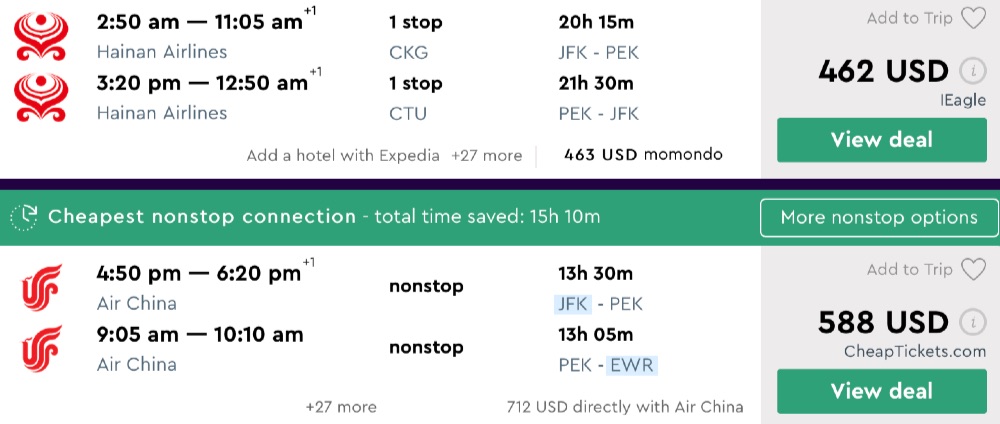The height and width of the screenshot is (424, 1000).
Task: Click Air China logo on 9:05 am flight
Action: [x=41, y=349]
